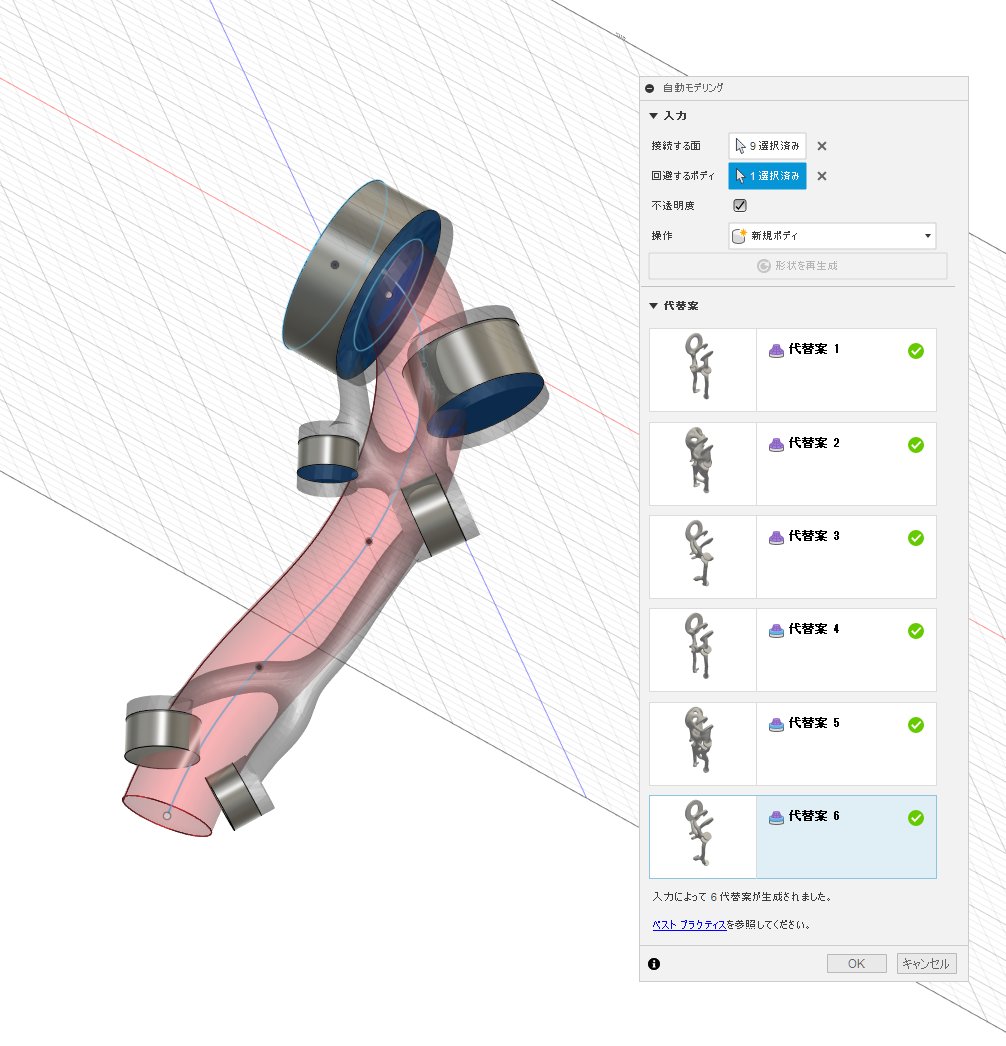Screen dimensions: 1006x1046
Task: Collapse the 入力 section
Action: click(654, 115)
